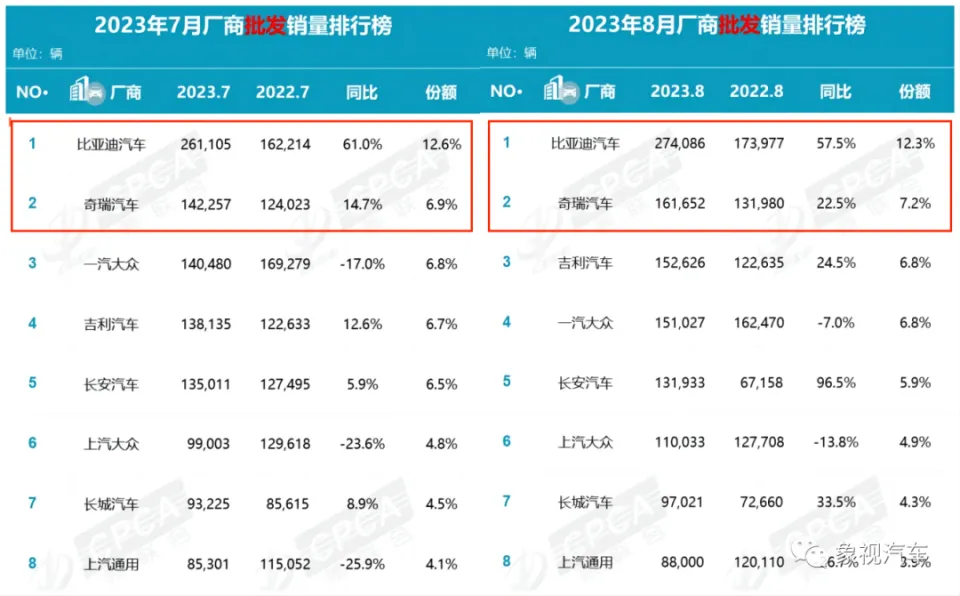Screen dimensions: 960x596
Task: Click '比亚迪汽车' in the August table
Action: coord(585,143)
